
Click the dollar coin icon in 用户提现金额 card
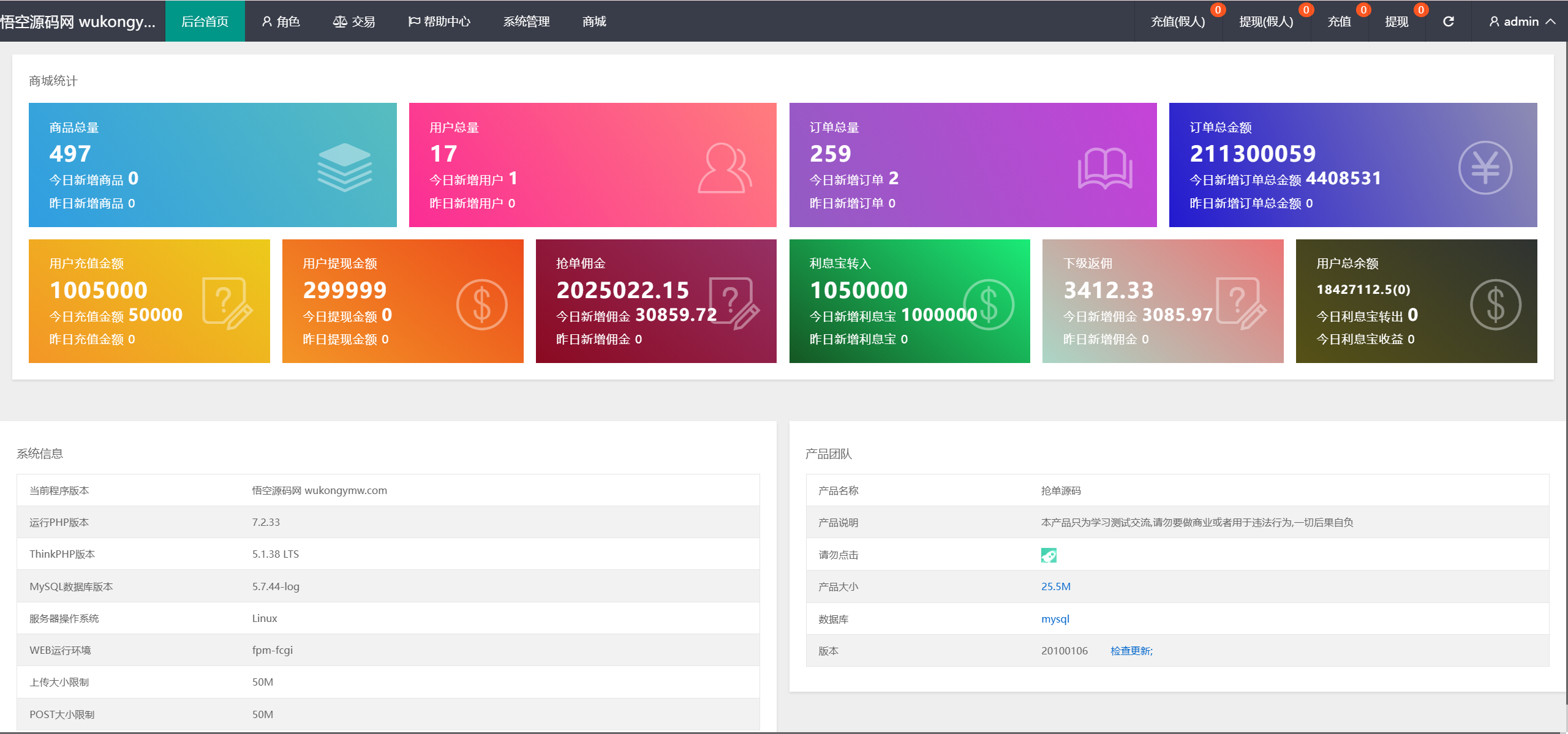coord(481,304)
